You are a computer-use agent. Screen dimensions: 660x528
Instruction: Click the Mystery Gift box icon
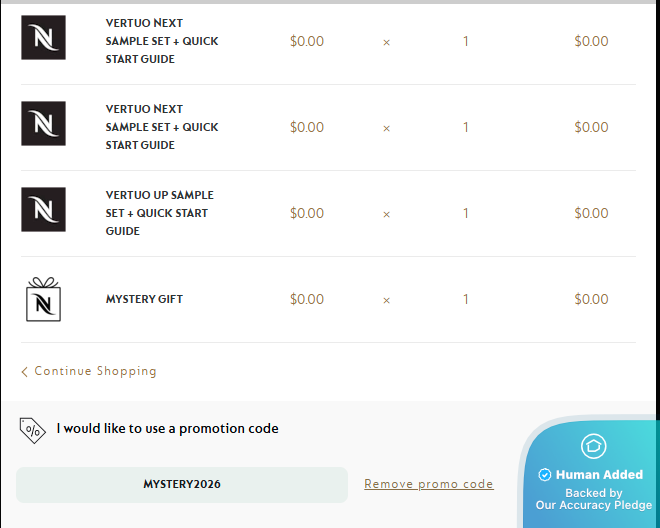pos(43,299)
